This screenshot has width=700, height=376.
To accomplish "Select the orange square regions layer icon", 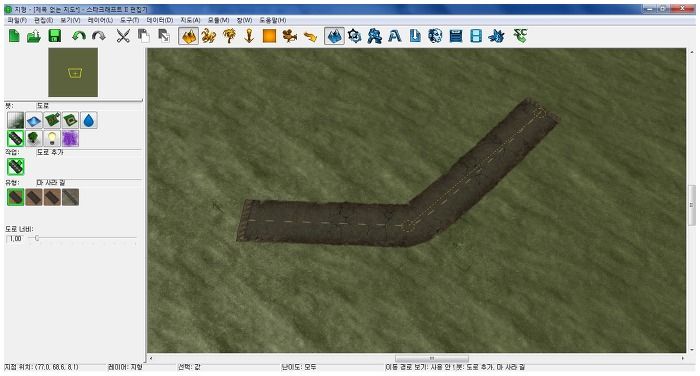I will pyautogui.click(x=269, y=36).
